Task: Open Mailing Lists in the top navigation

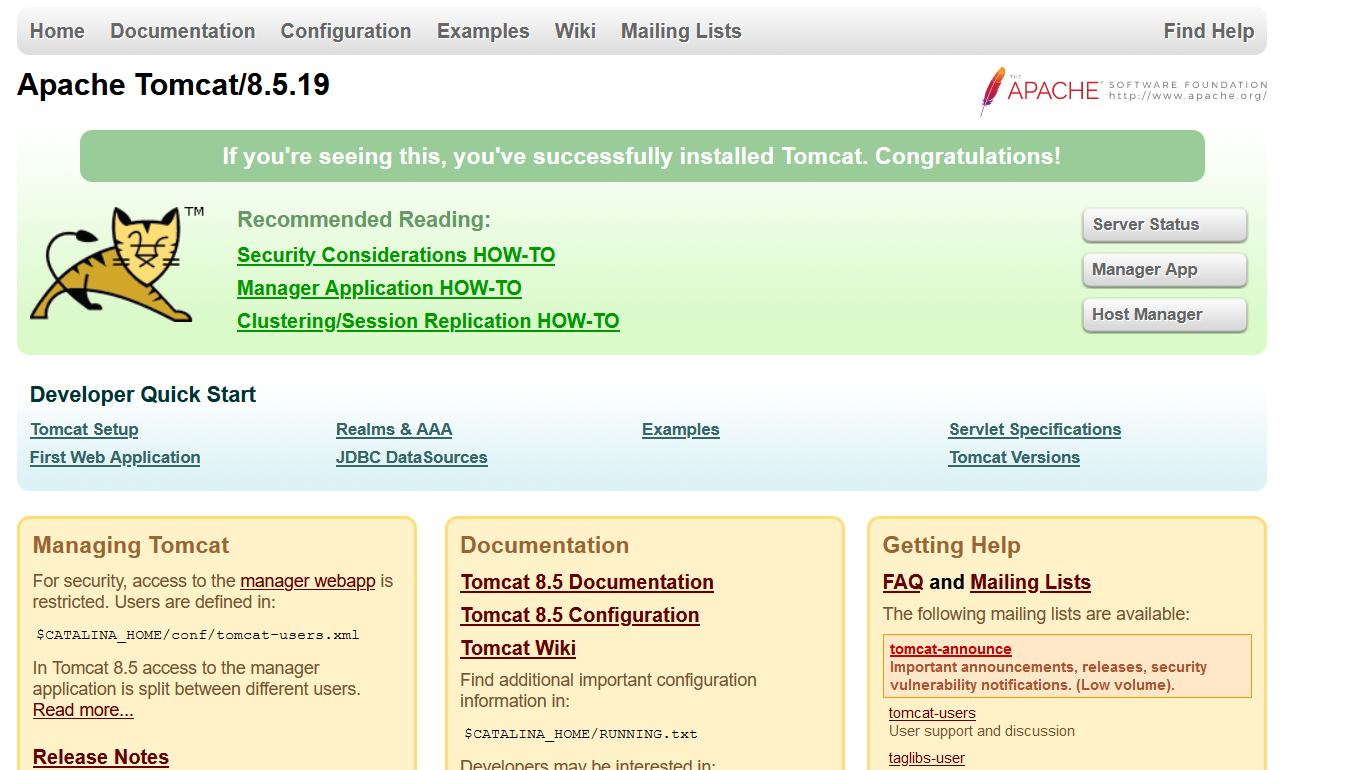Action: click(681, 31)
